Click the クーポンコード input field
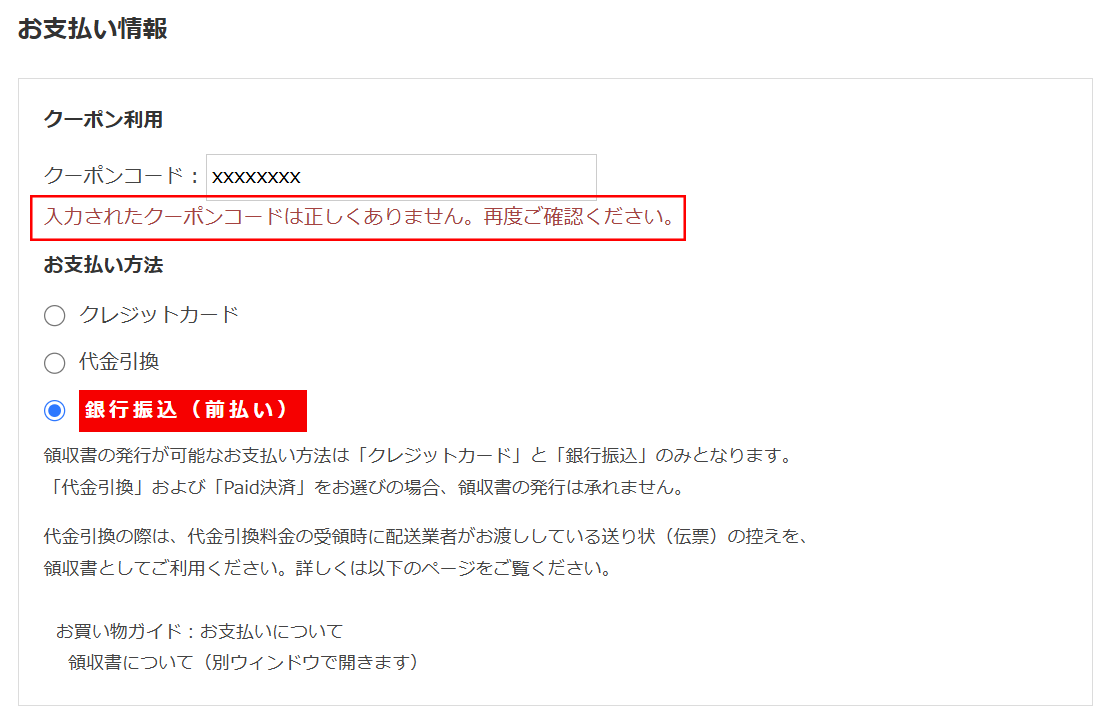The image size is (1117, 725). point(401,175)
